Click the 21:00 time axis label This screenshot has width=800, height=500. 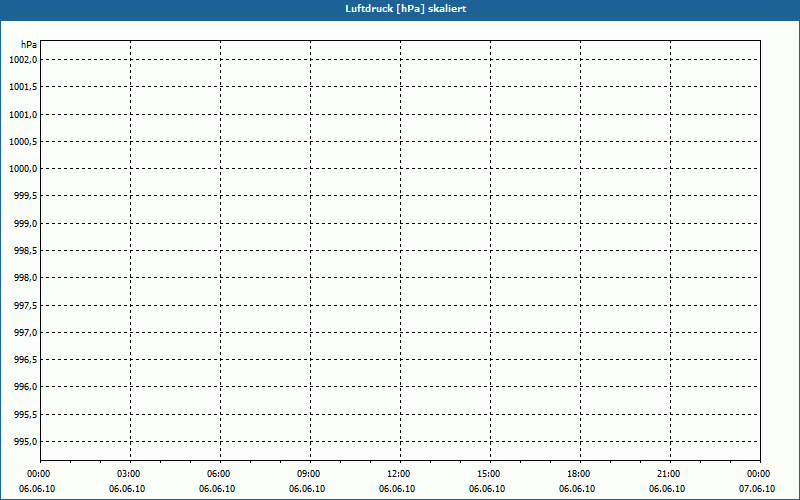[x=669, y=474]
